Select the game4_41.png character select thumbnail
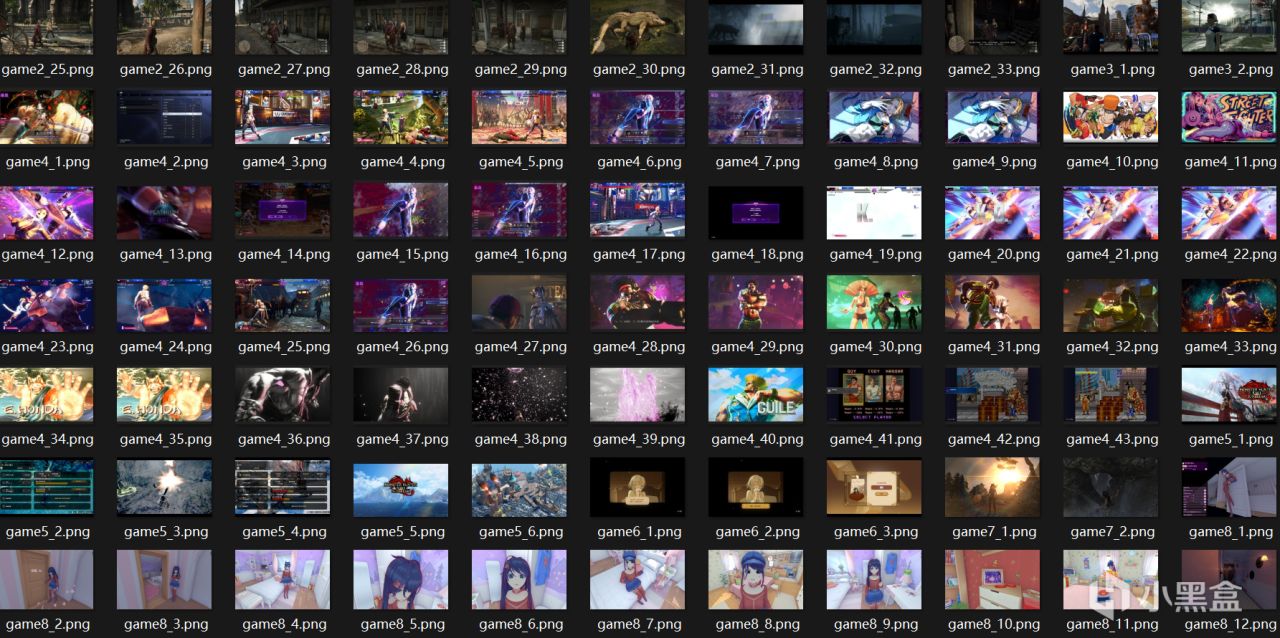The image size is (1280, 638). point(874,394)
